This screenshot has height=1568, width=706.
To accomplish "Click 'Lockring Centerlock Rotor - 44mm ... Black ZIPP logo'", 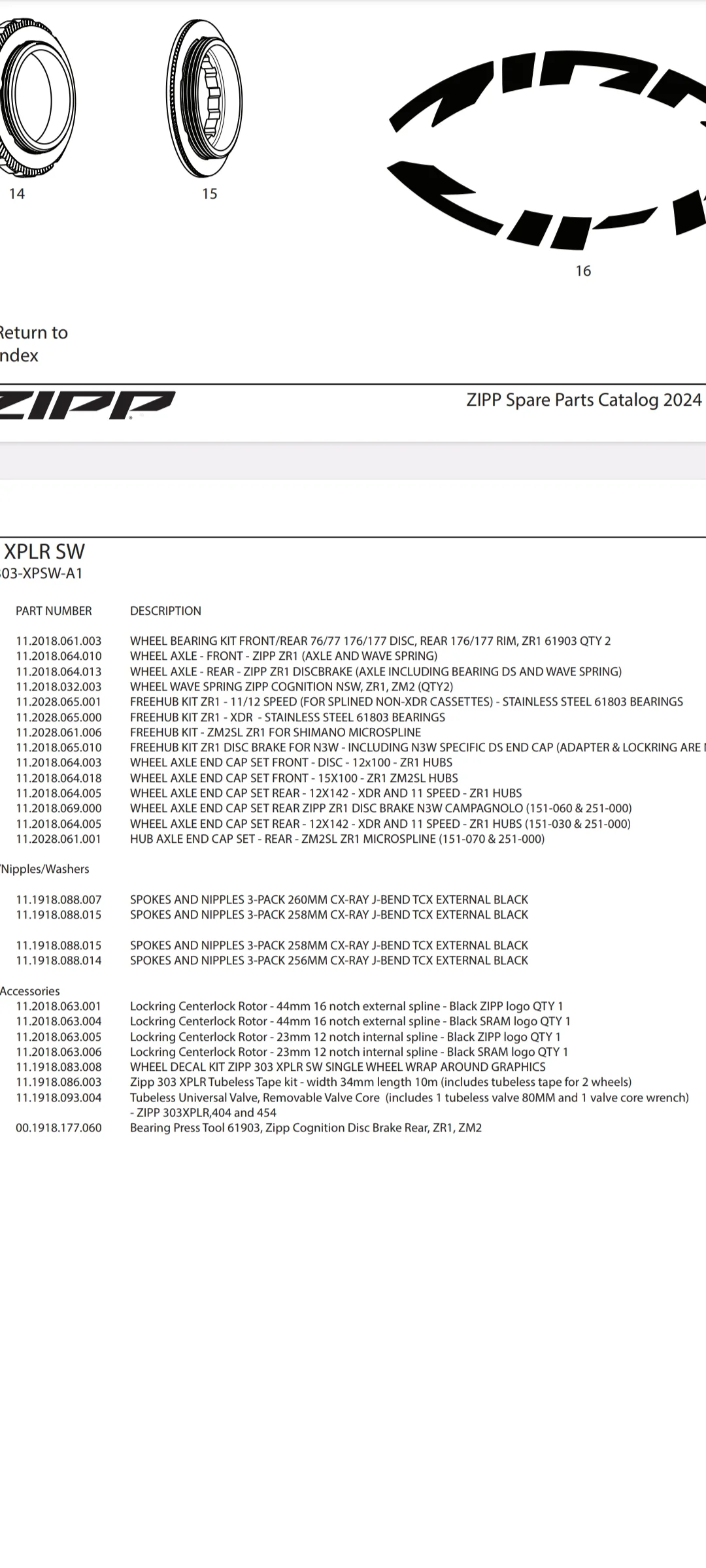I will point(346,1006).
